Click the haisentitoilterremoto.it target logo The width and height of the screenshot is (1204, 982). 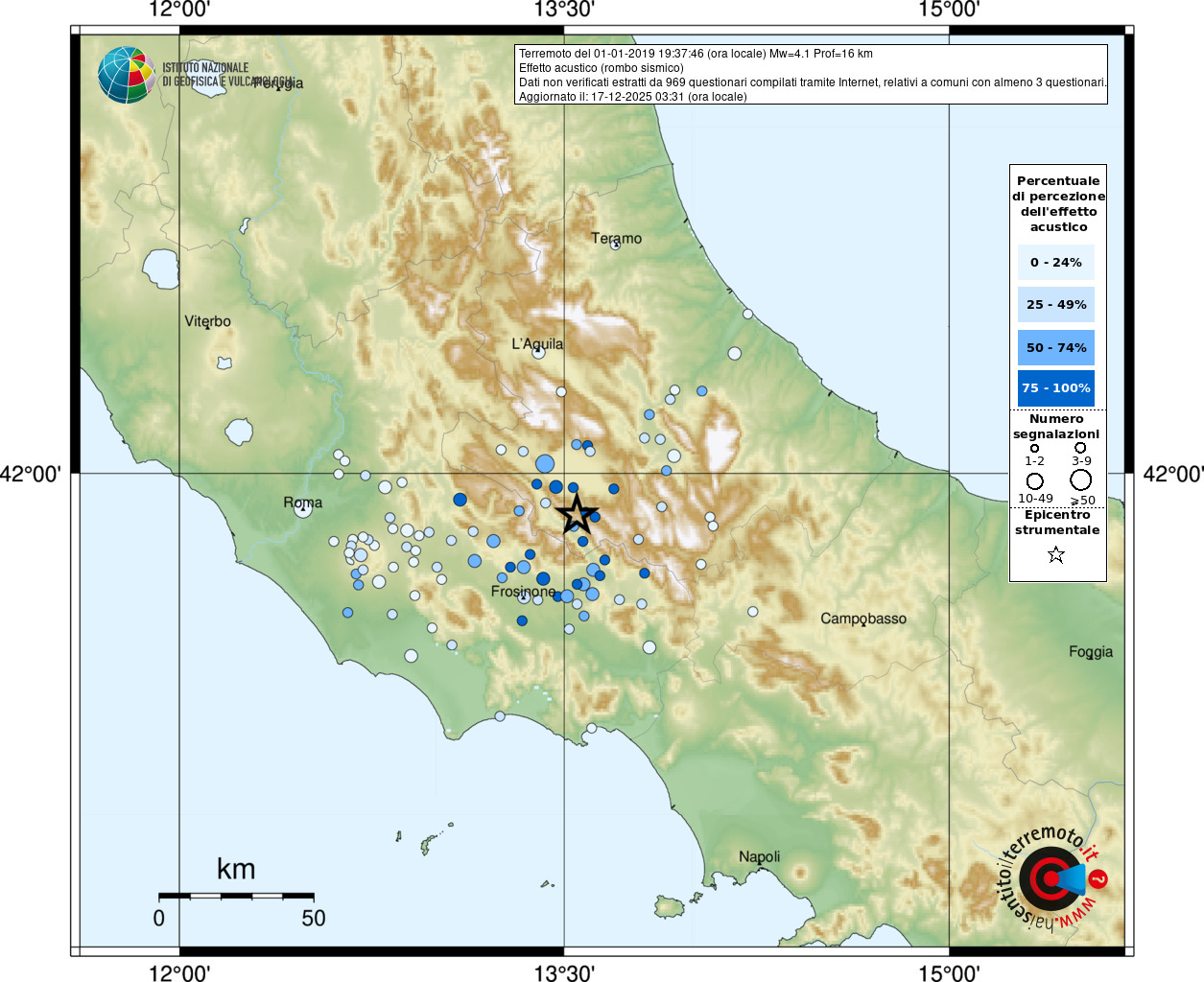1051,878
